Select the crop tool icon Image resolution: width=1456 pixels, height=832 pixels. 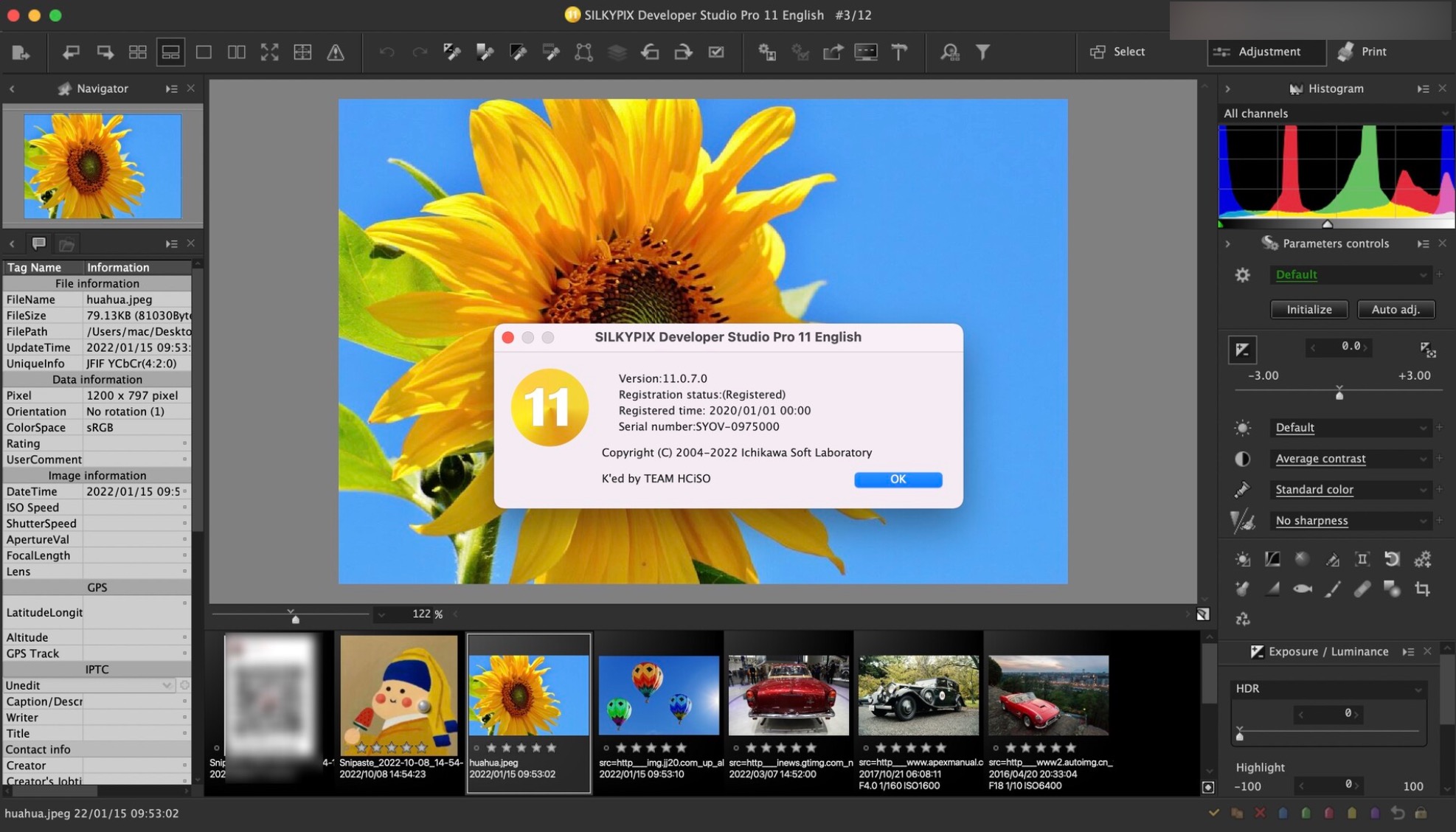[1423, 589]
